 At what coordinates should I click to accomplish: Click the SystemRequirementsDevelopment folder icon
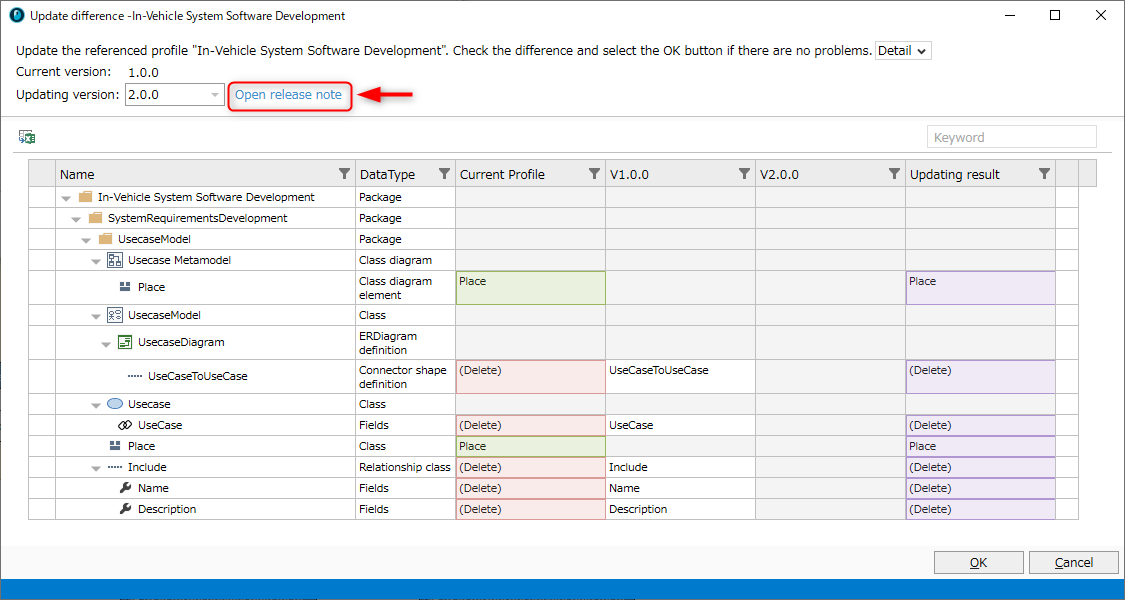(96, 217)
